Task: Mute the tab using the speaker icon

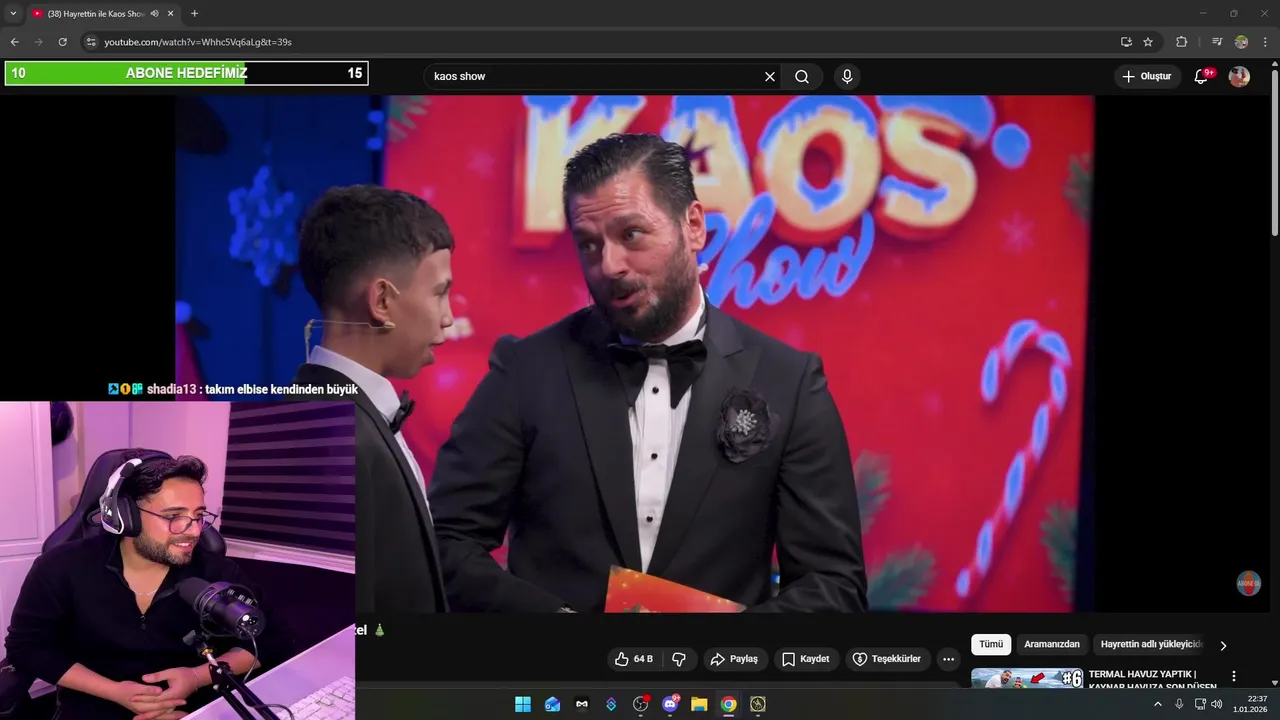Action: coord(154,13)
